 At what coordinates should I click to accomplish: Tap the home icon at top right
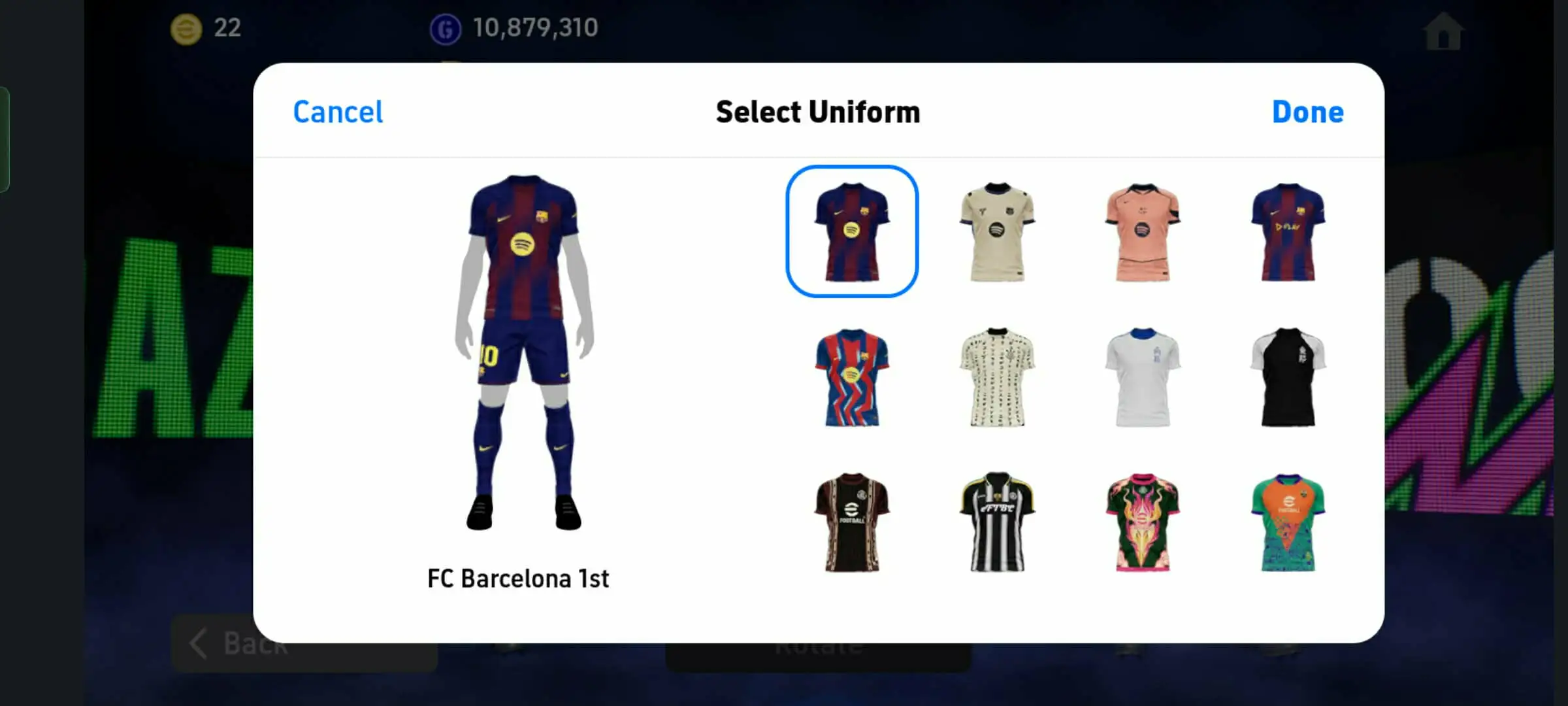point(1443,31)
